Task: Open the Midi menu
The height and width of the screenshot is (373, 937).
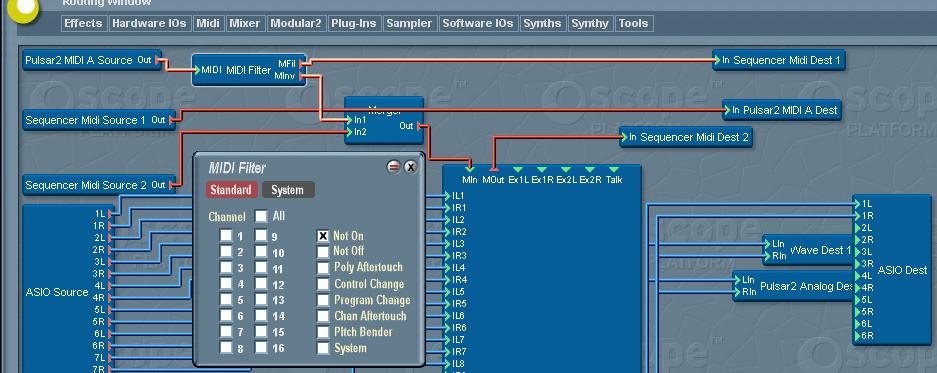Action: tap(208, 23)
